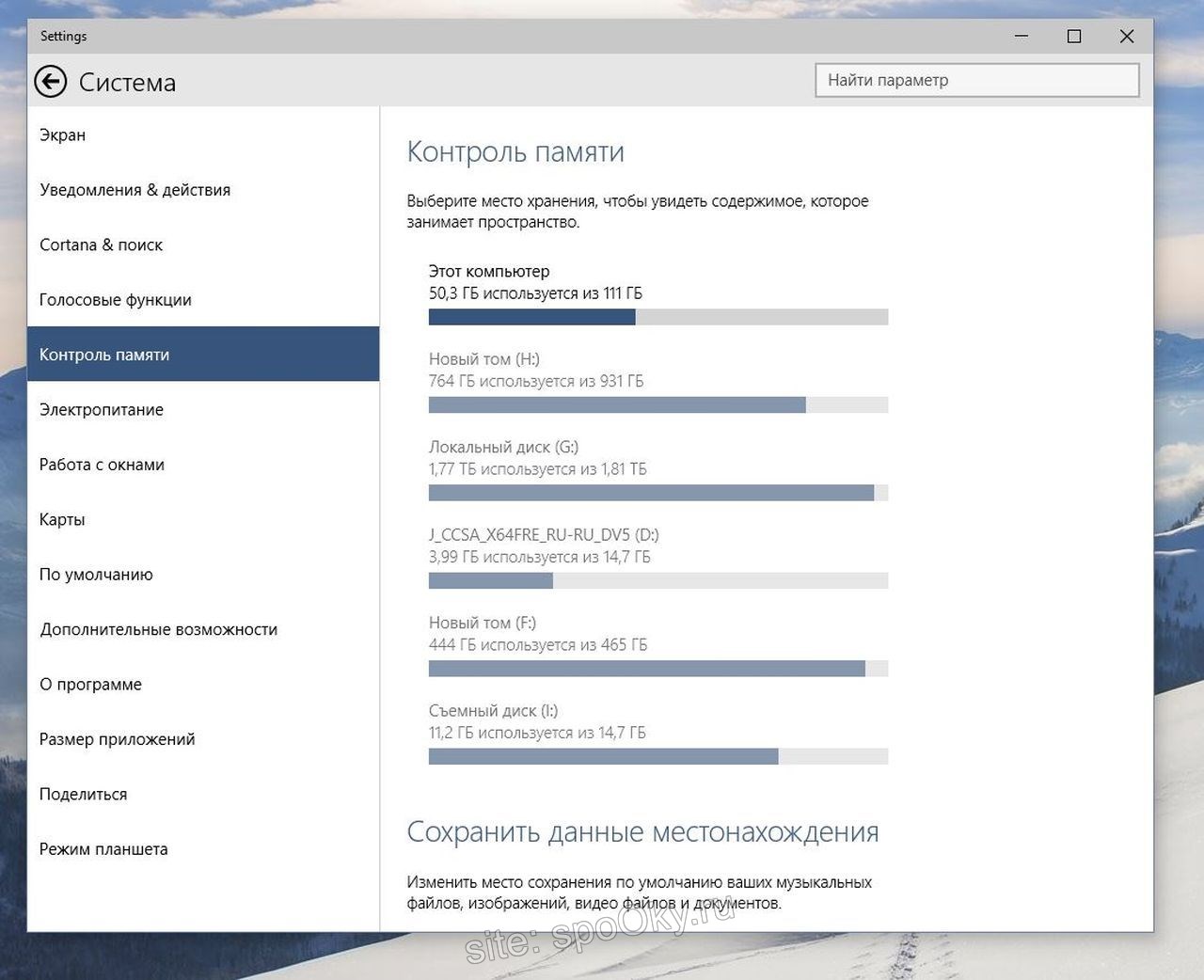This screenshot has height=980, width=1204.
Task: Click Локальный диск (G:) usage bar
Action: click(x=657, y=493)
